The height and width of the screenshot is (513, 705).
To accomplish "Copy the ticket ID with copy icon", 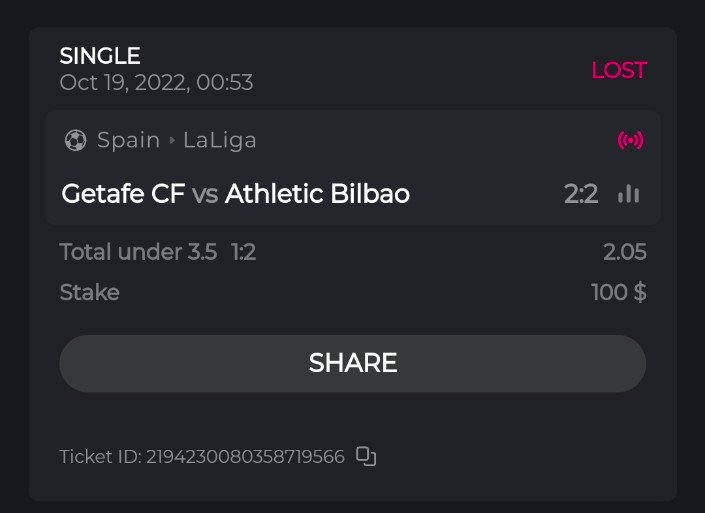I will [366, 457].
